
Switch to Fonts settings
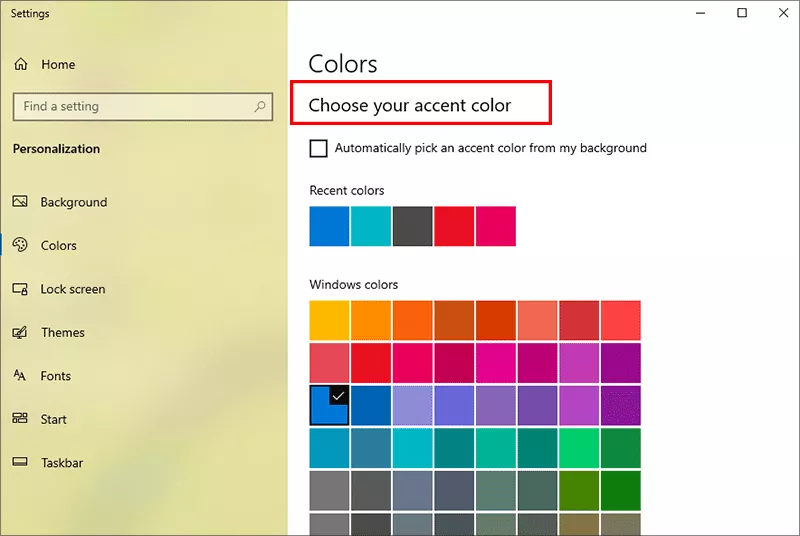[x=56, y=376]
